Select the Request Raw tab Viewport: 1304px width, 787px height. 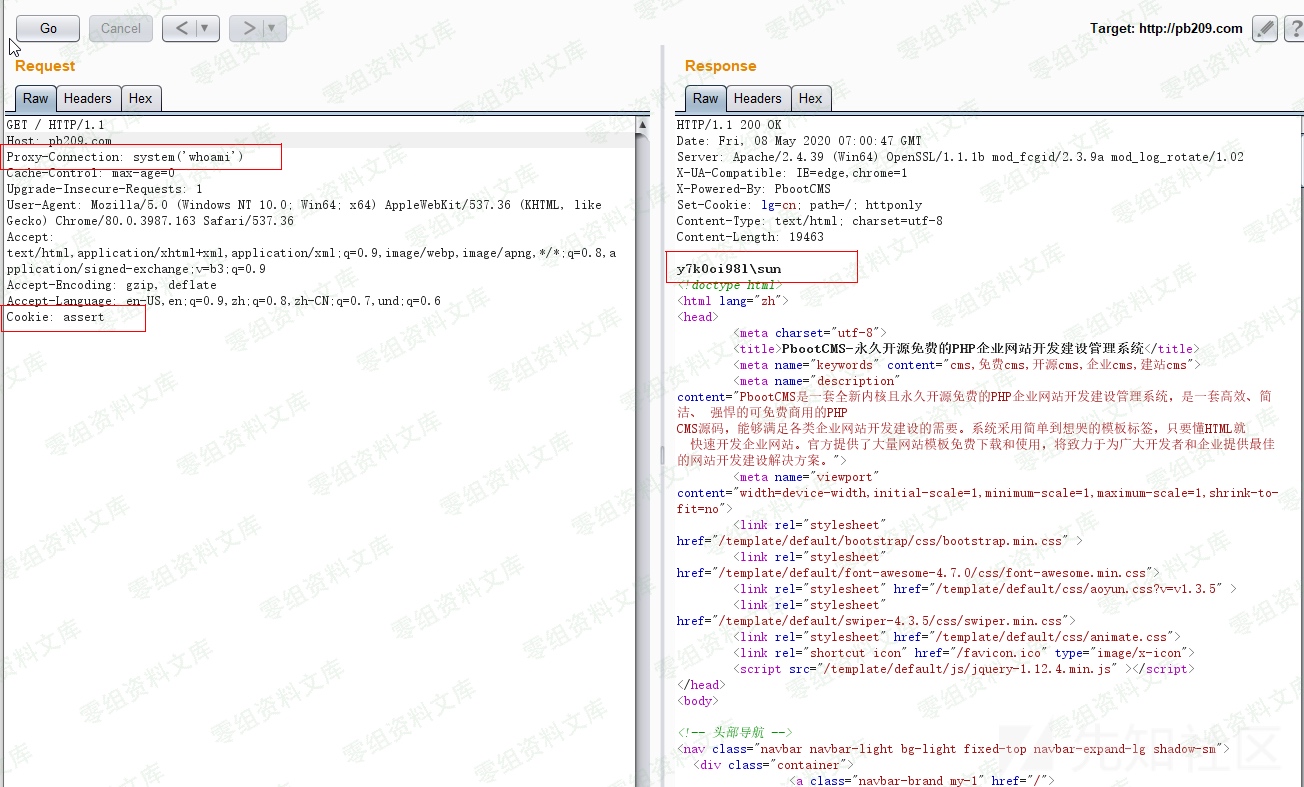click(35, 98)
